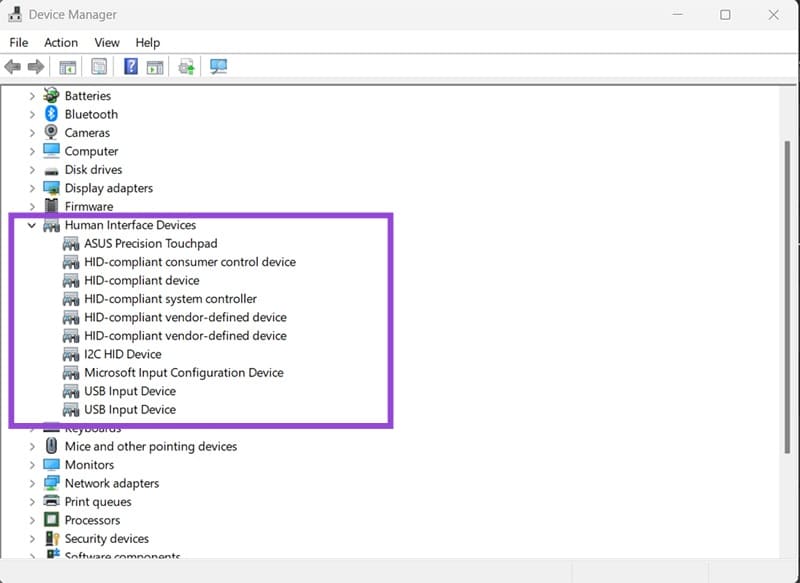This screenshot has width=800, height=583.
Task: Open the View menu
Action: pyautogui.click(x=107, y=42)
